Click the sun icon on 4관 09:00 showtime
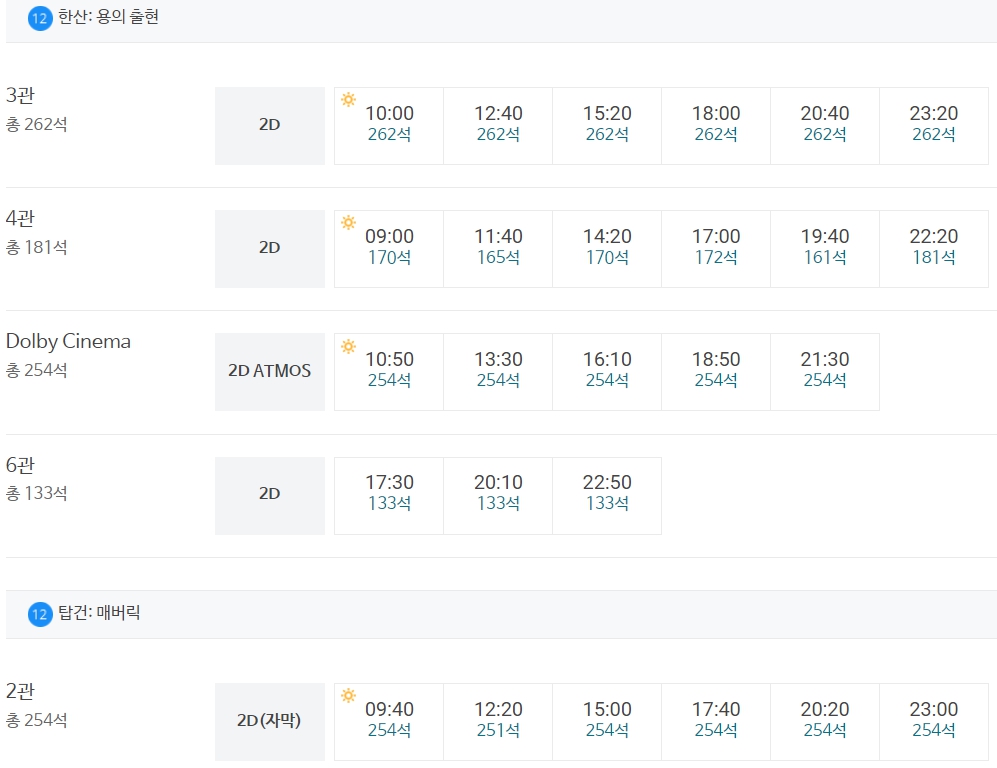997x768 pixels. (348, 223)
